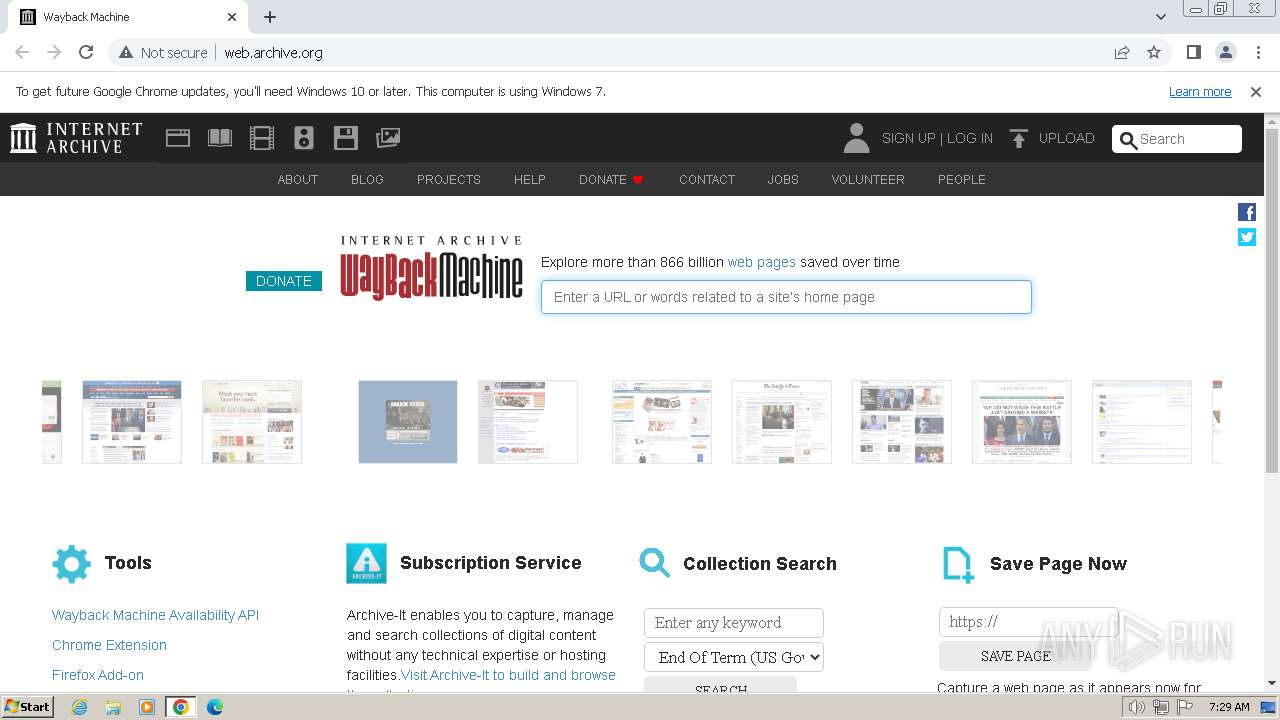Click the user avatar icon
The height and width of the screenshot is (720, 1280).
coord(856,138)
